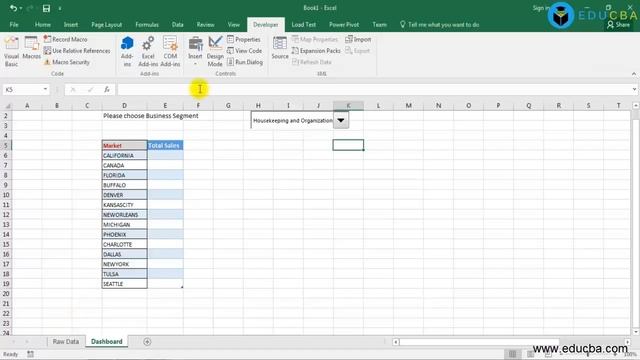Select the NEWORLEANS cell
The width and height of the screenshot is (640, 360).
coord(124,215)
